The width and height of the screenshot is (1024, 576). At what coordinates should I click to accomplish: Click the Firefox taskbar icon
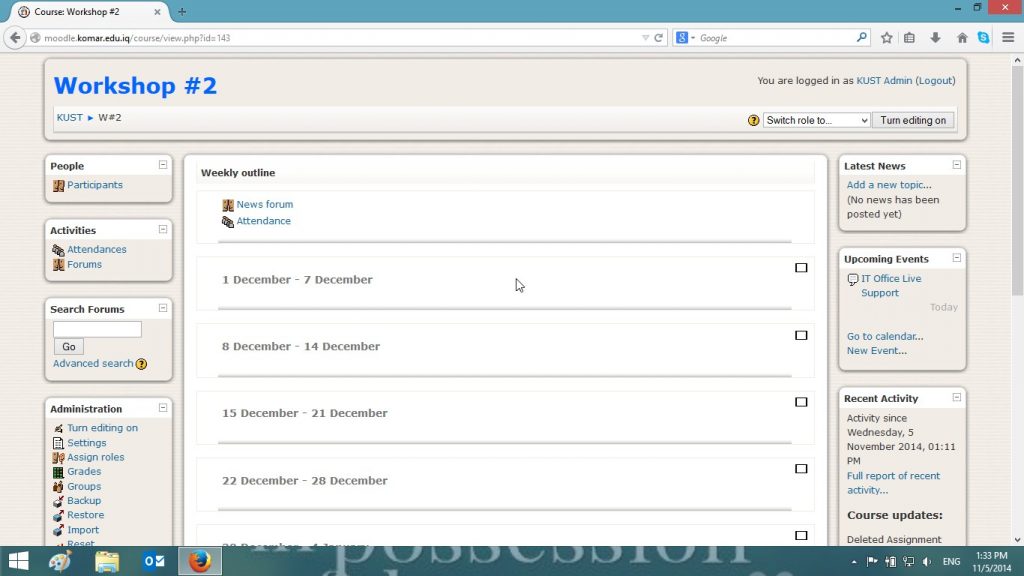click(x=200, y=561)
